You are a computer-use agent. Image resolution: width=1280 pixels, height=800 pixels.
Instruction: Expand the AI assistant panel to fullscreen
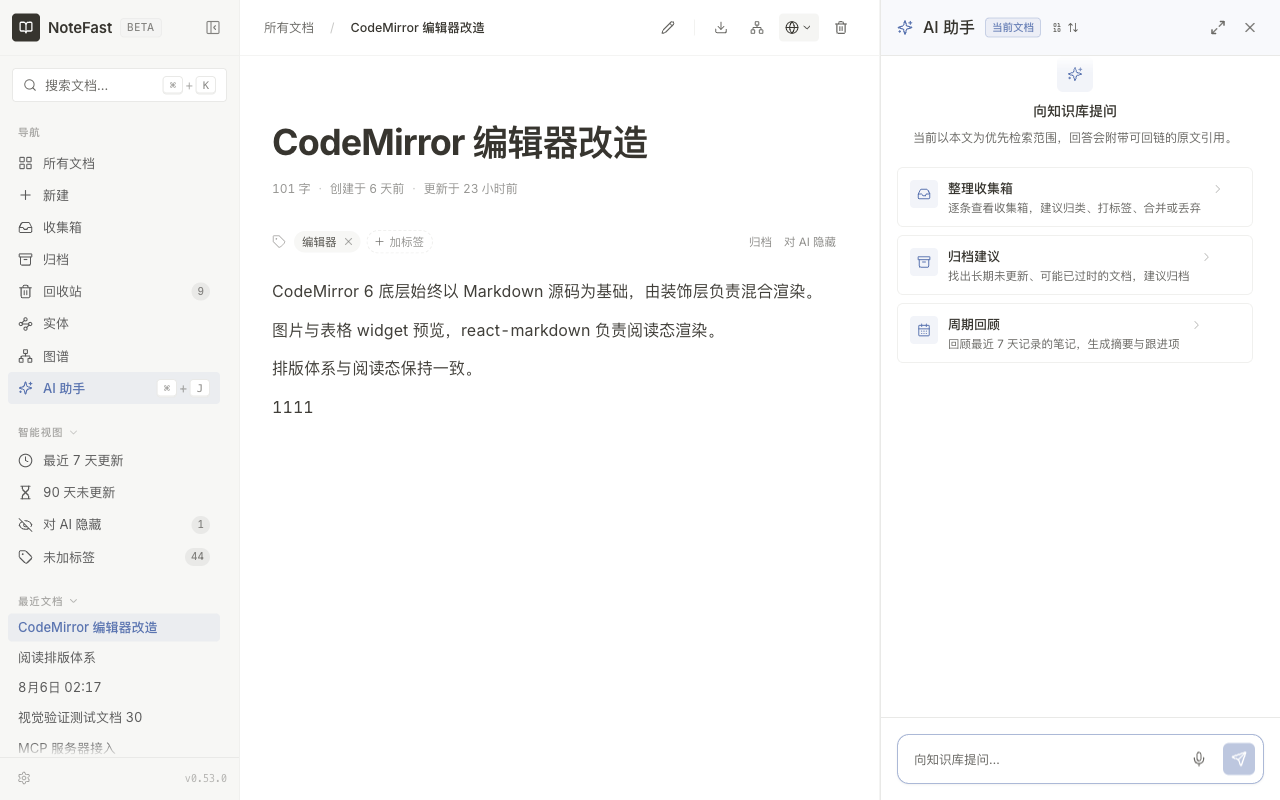point(1218,28)
